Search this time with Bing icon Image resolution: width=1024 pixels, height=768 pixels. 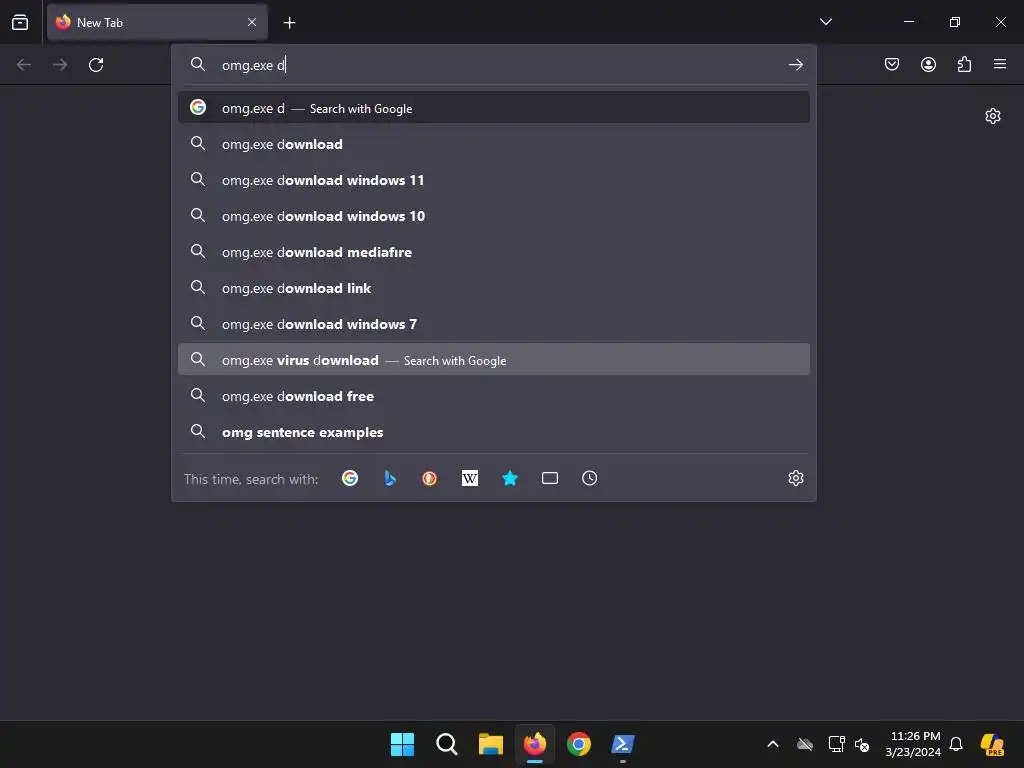point(390,478)
